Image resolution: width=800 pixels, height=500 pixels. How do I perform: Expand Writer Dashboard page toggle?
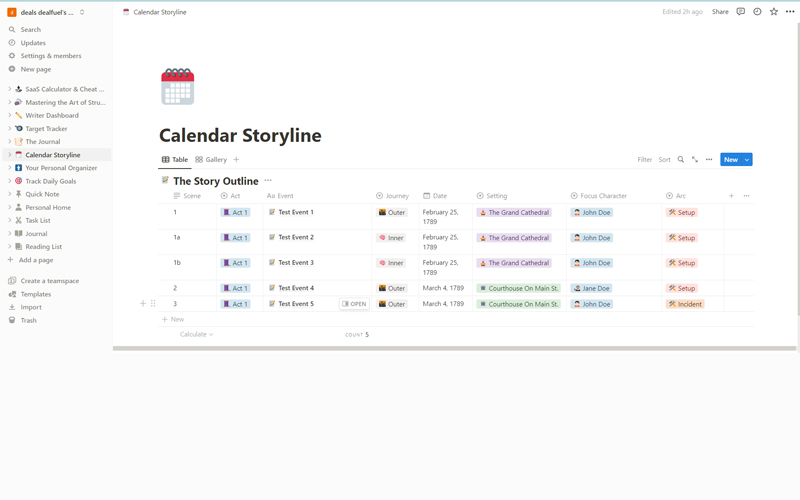pos(9,115)
